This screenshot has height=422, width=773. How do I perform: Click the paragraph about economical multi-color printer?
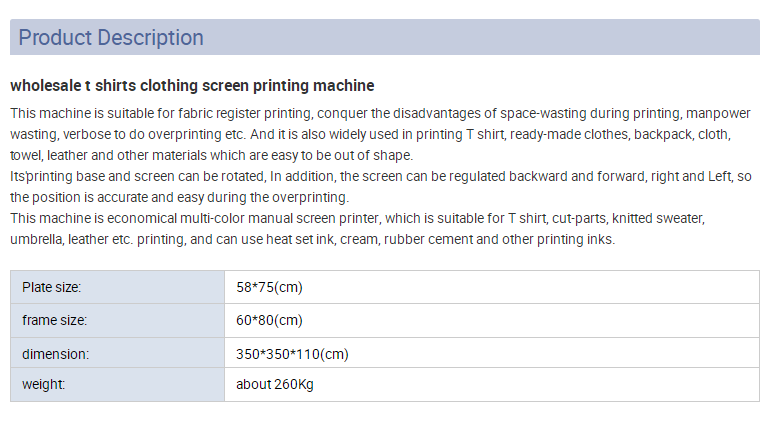357,229
